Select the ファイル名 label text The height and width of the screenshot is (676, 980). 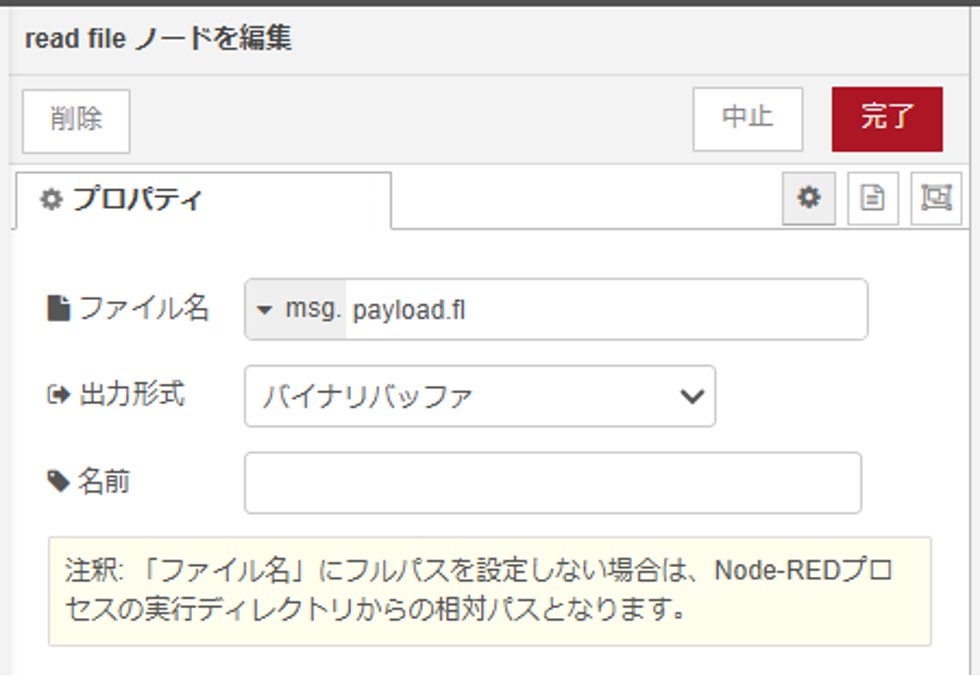(143, 309)
